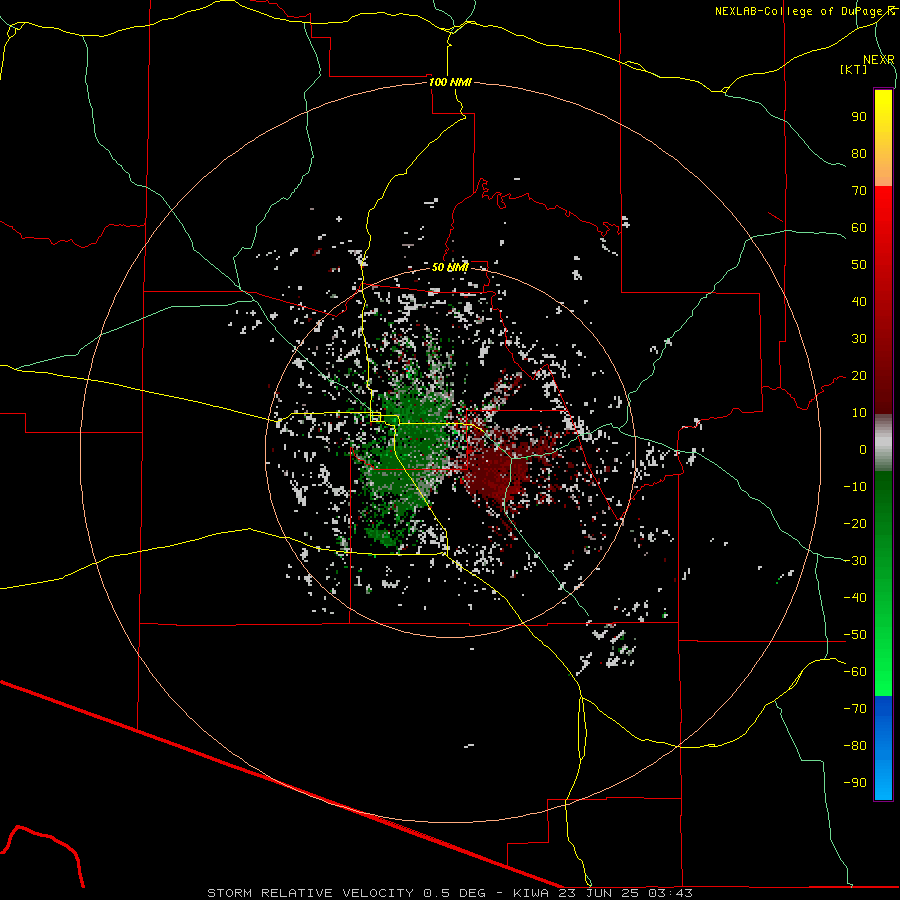900x900 pixels.
Task: Click the -30 knot scale label
Action: pos(855,561)
